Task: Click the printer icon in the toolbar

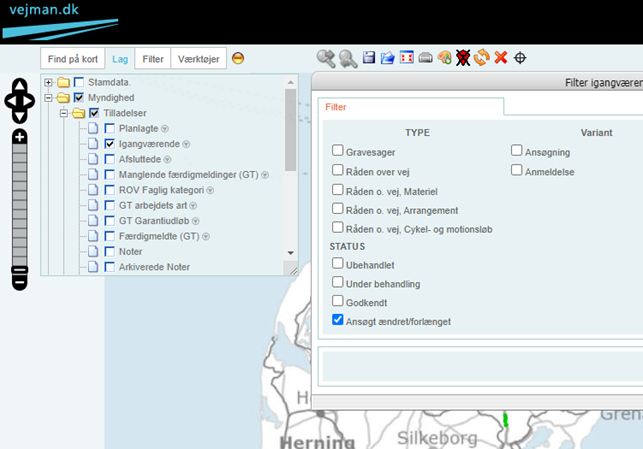Action: 425,58
